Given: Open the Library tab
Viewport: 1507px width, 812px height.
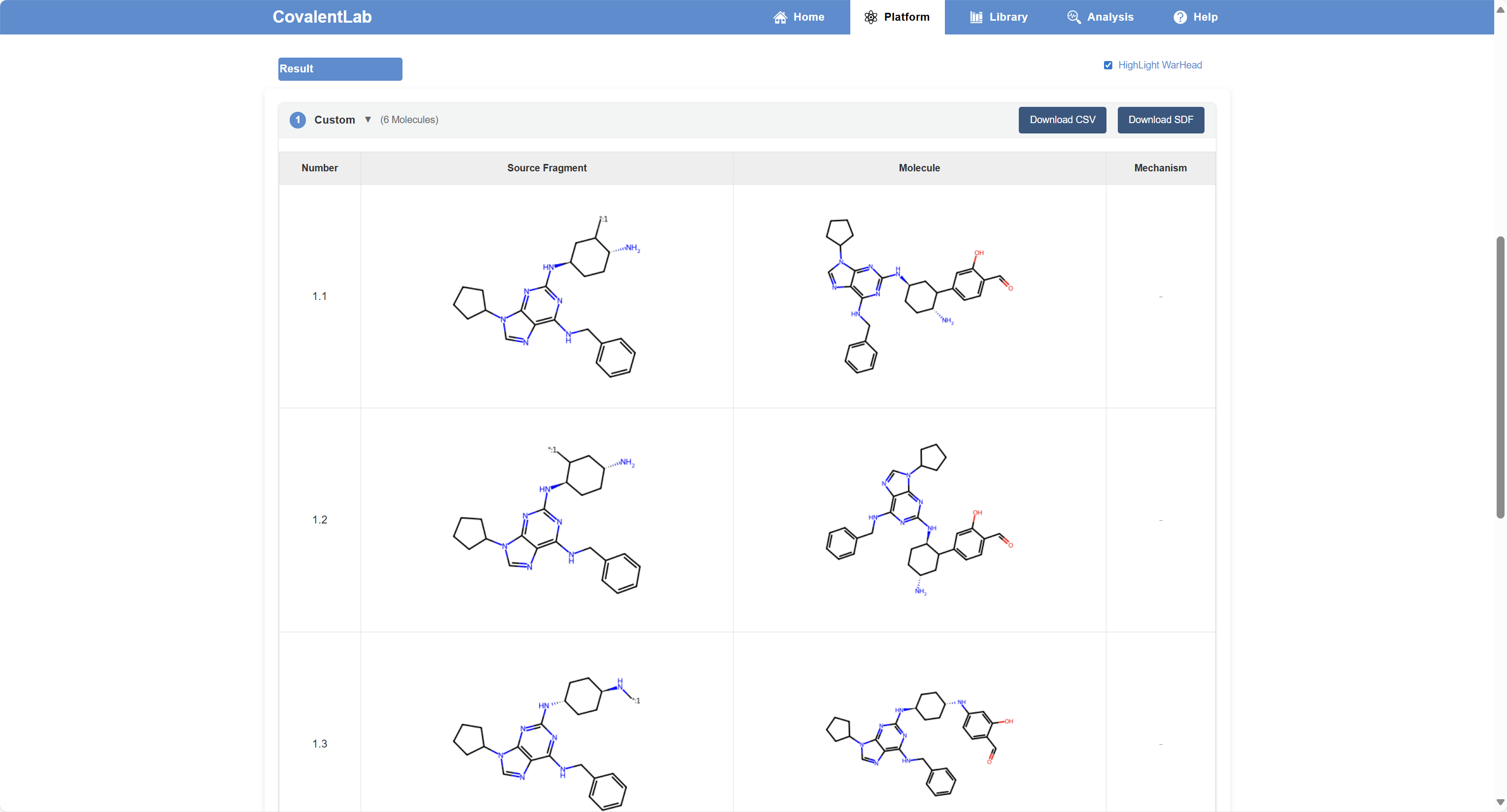Looking at the screenshot, I should pyautogui.click(x=1007, y=17).
